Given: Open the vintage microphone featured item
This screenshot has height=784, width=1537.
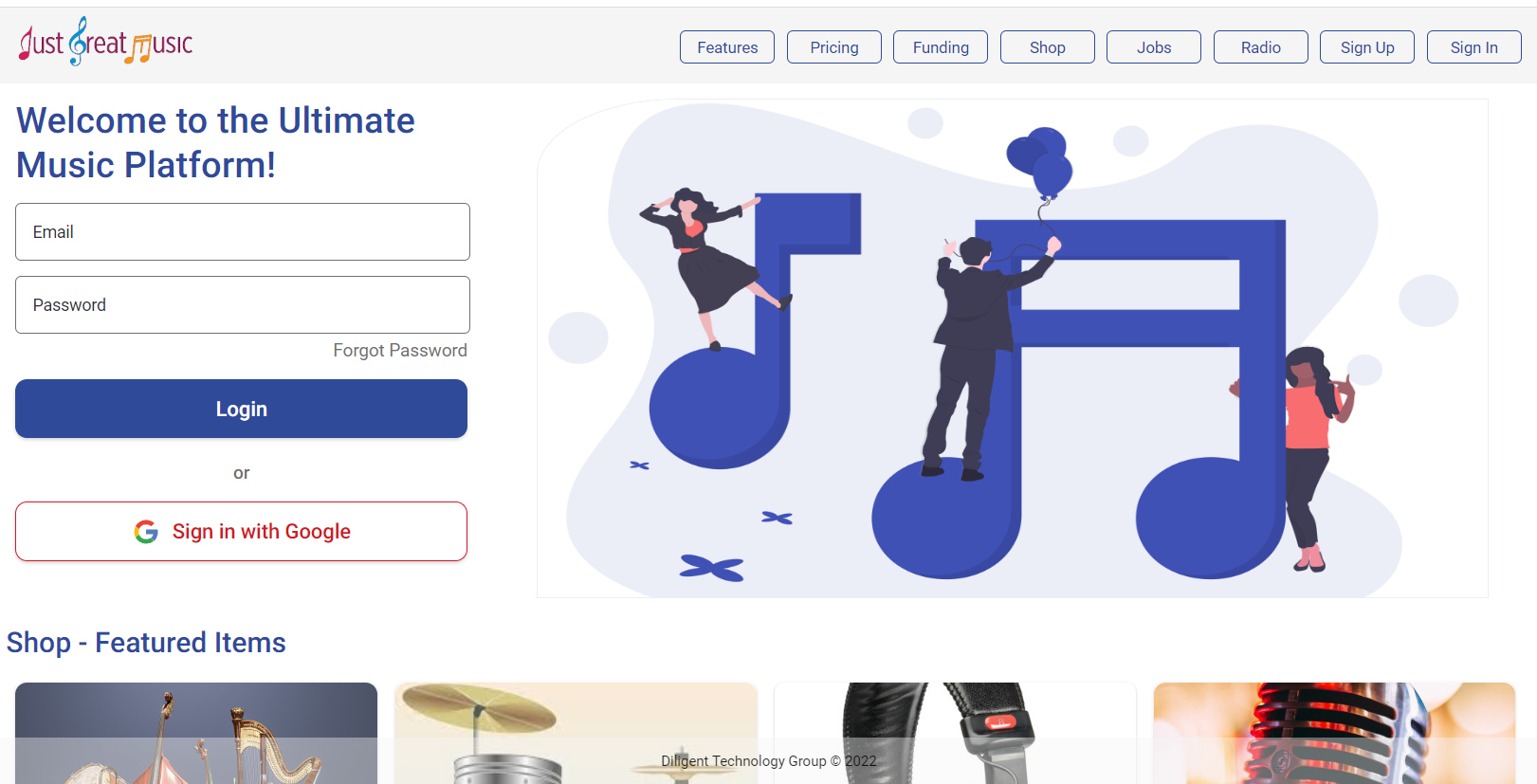Looking at the screenshot, I should point(1334,733).
